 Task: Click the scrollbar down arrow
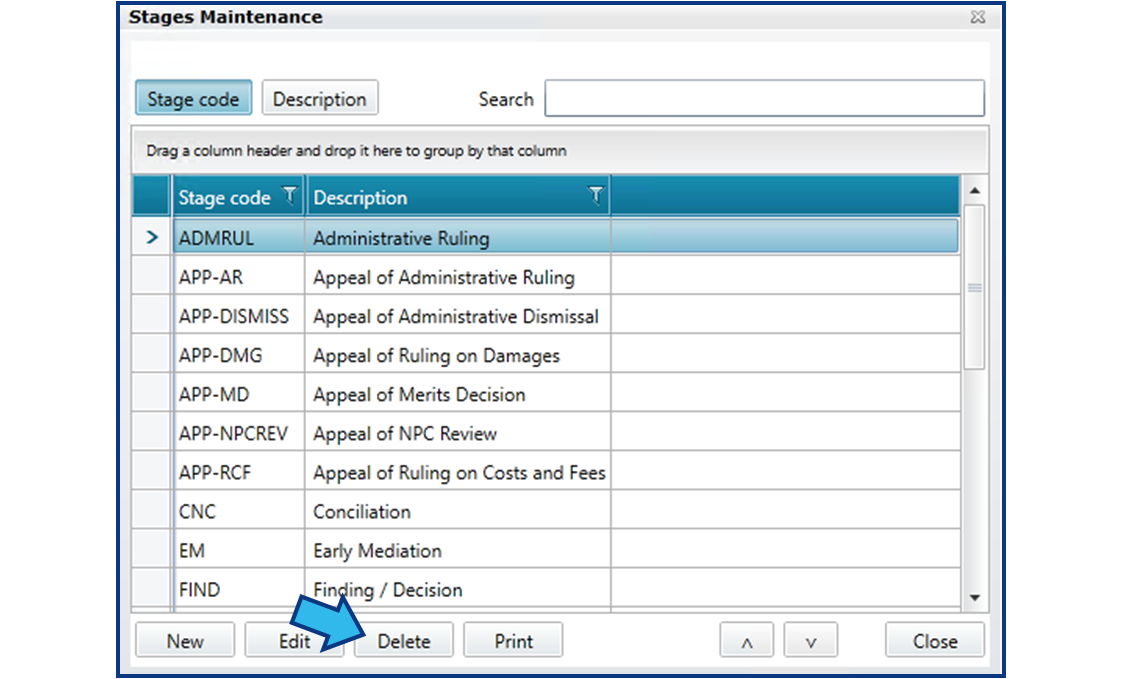pyautogui.click(x=974, y=597)
